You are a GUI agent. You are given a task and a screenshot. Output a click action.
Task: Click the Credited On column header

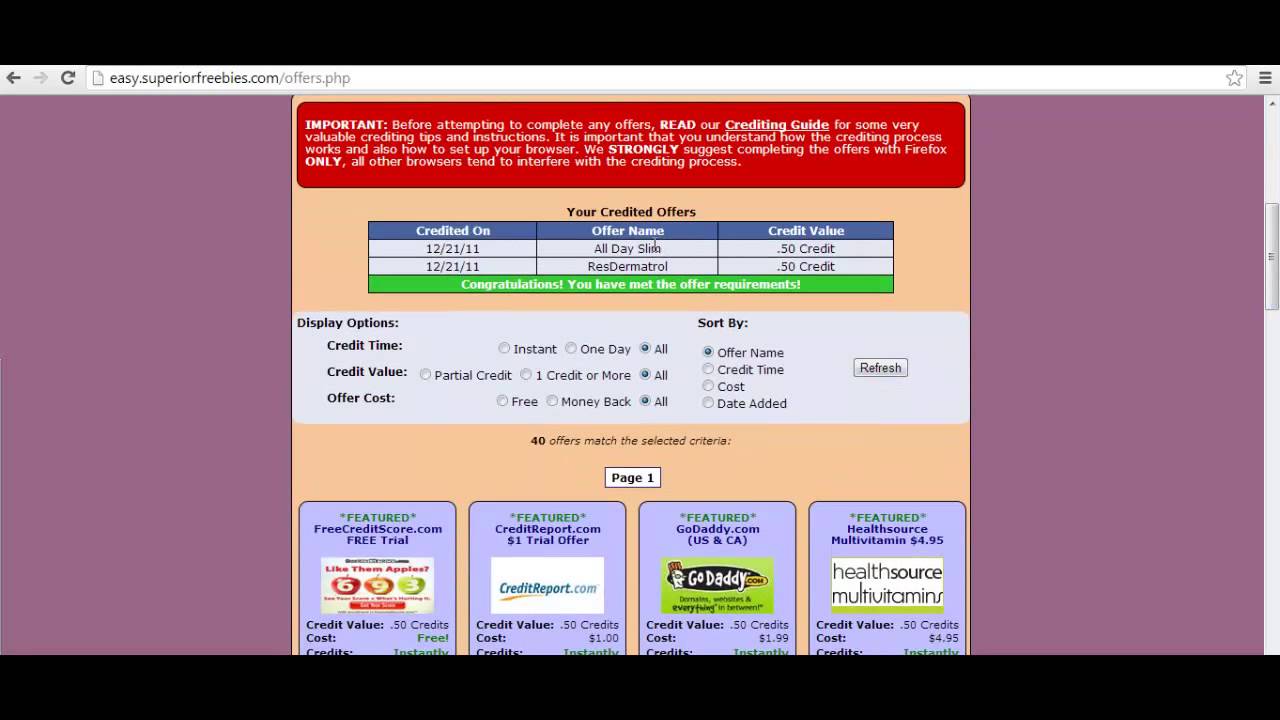(x=453, y=231)
